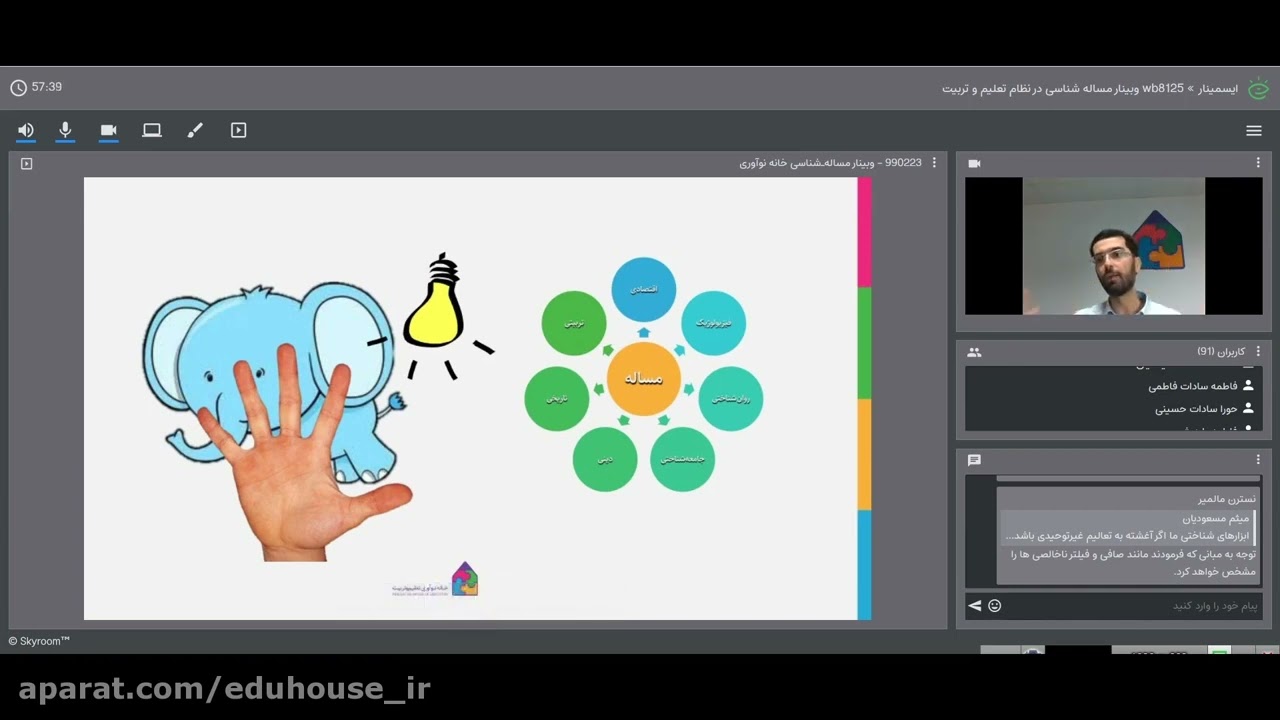Open chat panel three-dot options menu
Viewport: 1280px width, 720px height.
(x=1259, y=460)
